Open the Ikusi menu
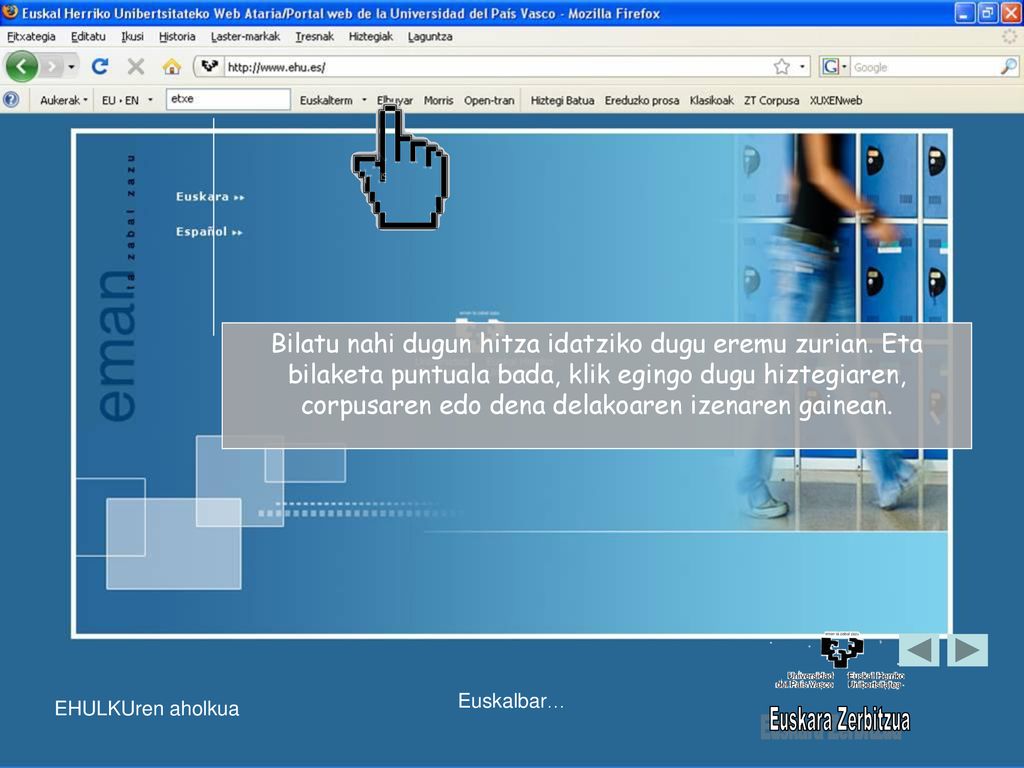Screen dimensions: 1024x768 pyautogui.click(x=133, y=37)
